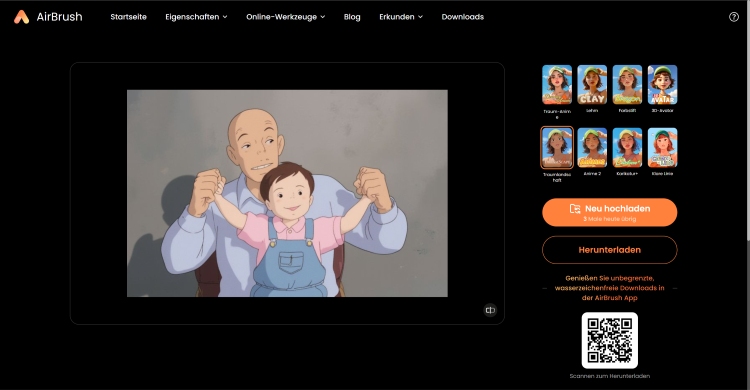The width and height of the screenshot is (750, 390).
Task: Click the Herunterladen button
Action: [x=609, y=250]
